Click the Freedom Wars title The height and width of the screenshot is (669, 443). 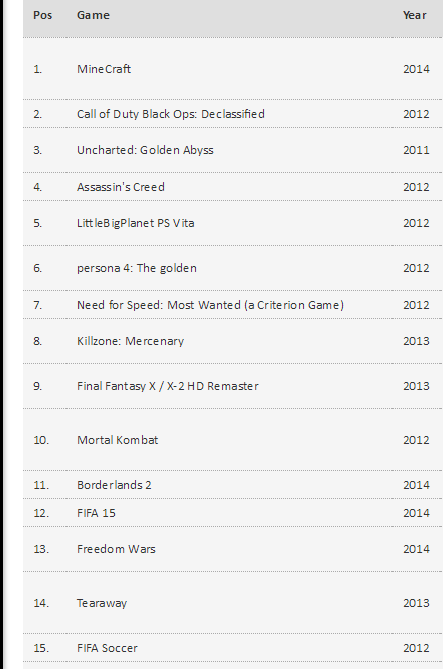click(x=116, y=549)
